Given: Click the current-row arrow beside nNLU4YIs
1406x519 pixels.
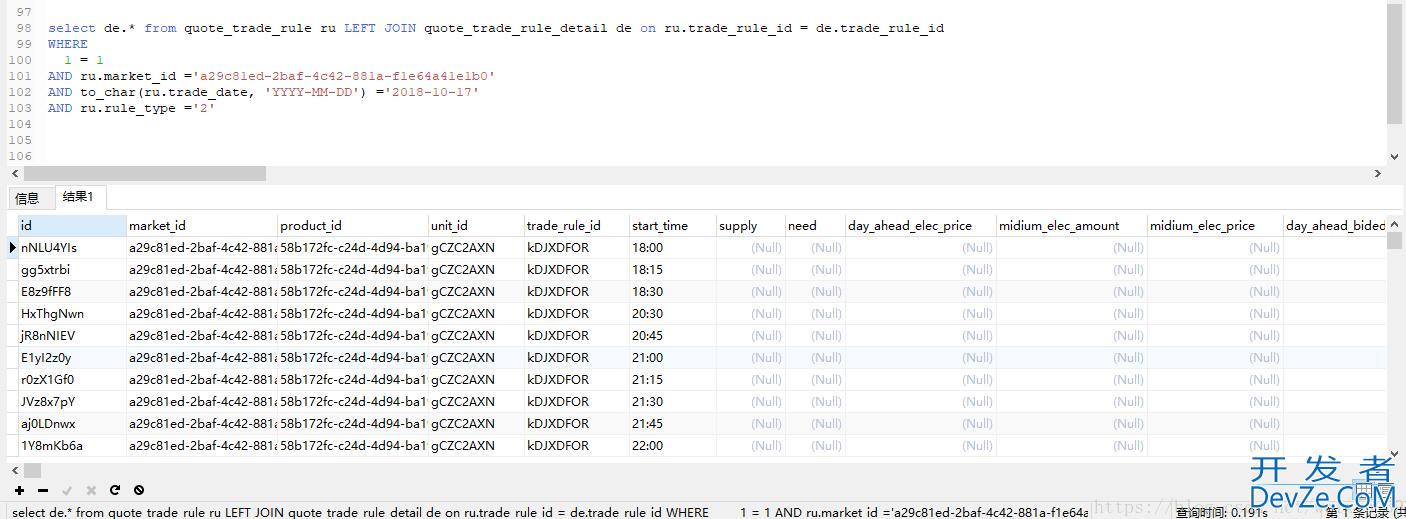Looking at the screenshot, I should click(x=13, y=247).
